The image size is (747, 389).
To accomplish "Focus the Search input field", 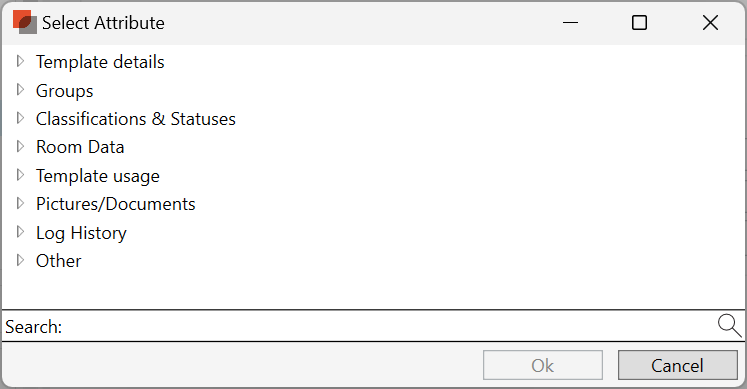I will point(388,326).
